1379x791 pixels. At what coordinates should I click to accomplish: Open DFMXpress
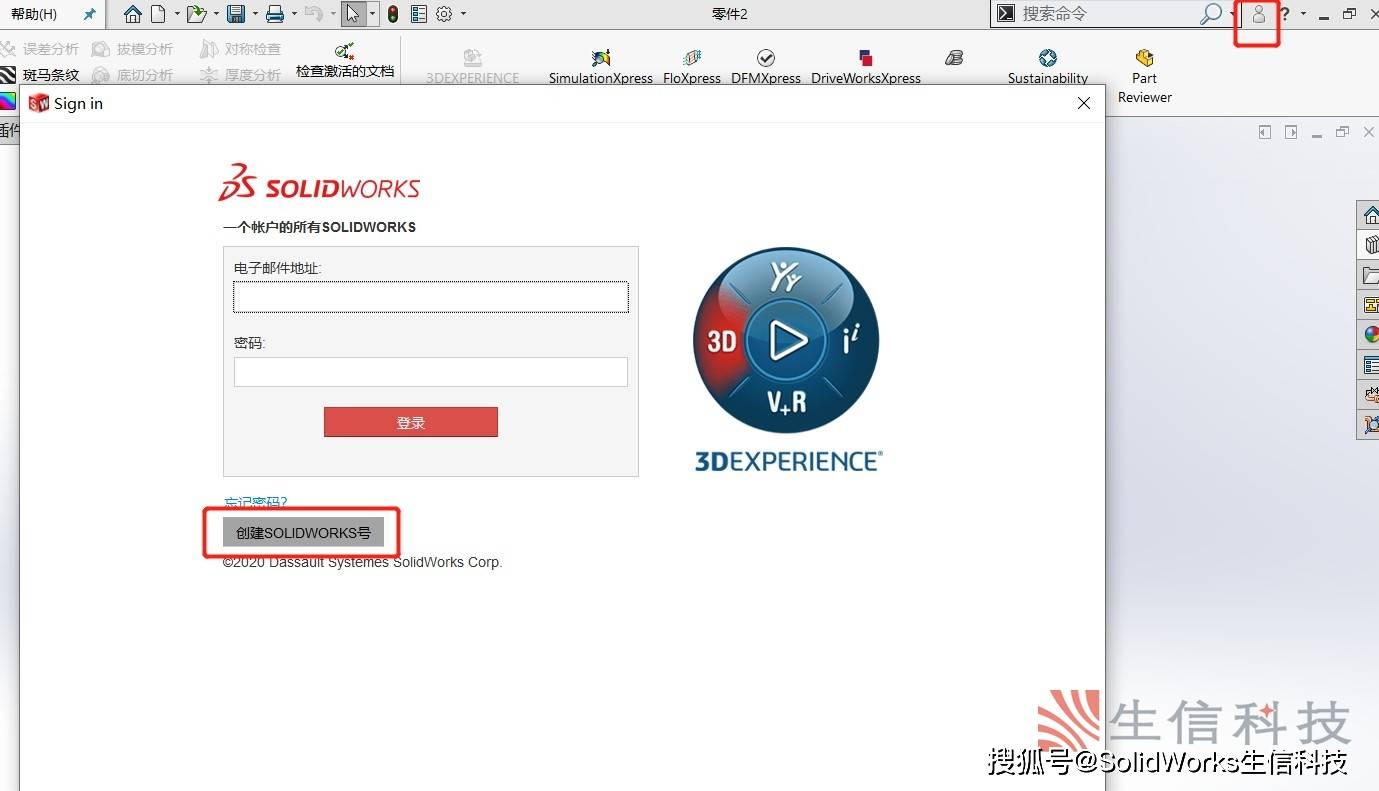click(x=765, y=60)
